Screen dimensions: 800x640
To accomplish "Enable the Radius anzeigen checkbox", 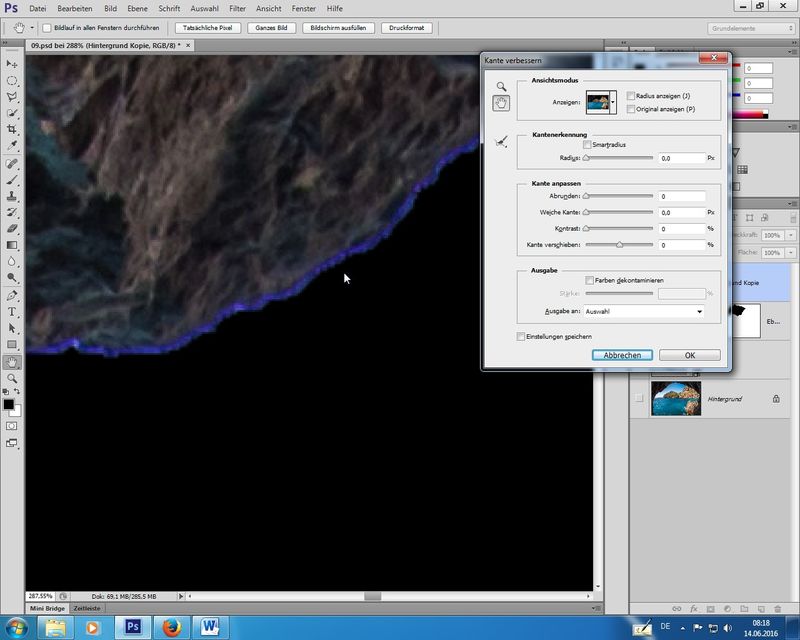I will tap(630, 96).
